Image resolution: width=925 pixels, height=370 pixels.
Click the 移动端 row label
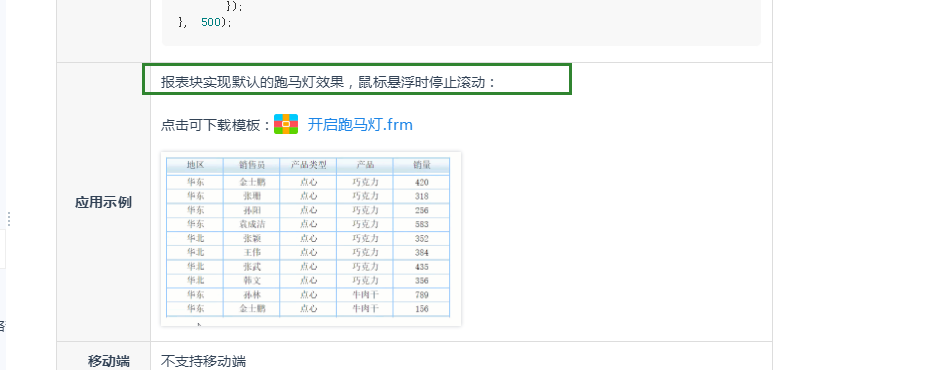[109, 361]
